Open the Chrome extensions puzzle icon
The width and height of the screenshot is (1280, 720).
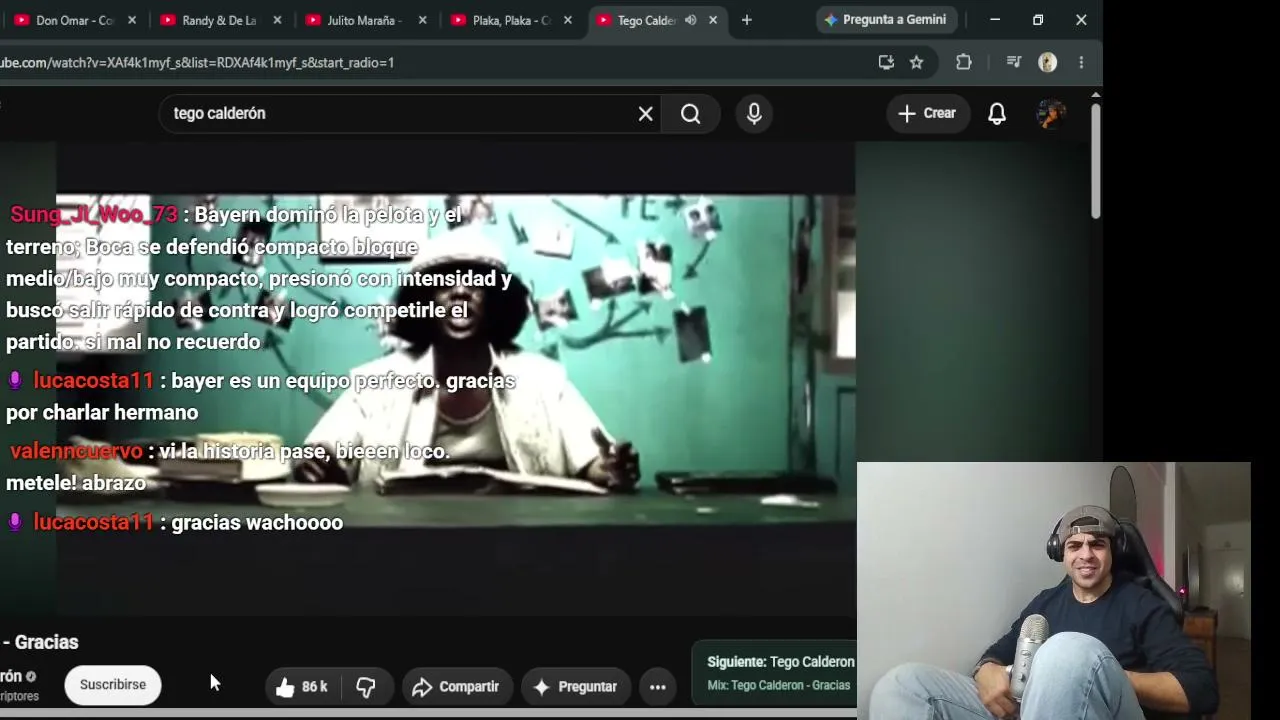pos(964,62)
